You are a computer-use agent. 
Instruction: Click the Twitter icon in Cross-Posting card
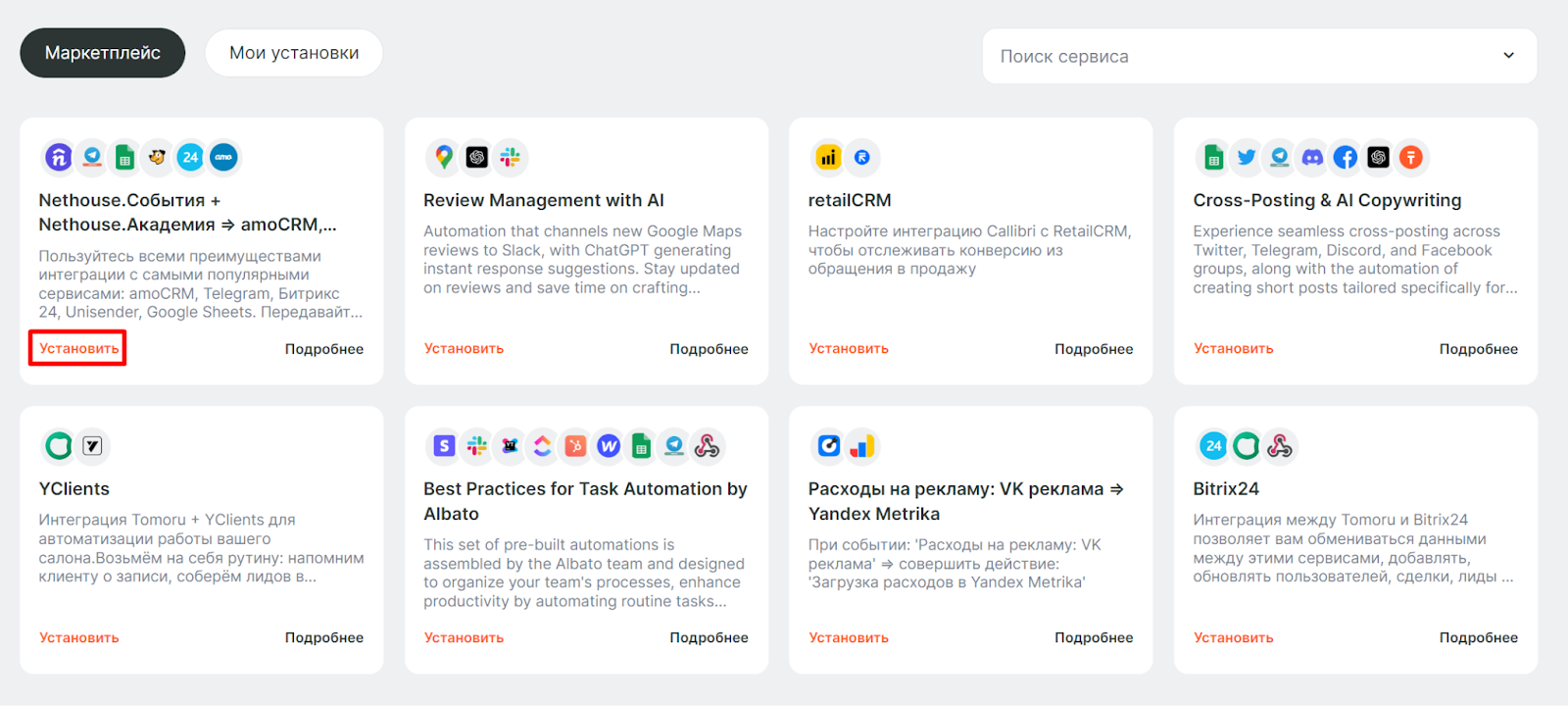coord(1247,157)
